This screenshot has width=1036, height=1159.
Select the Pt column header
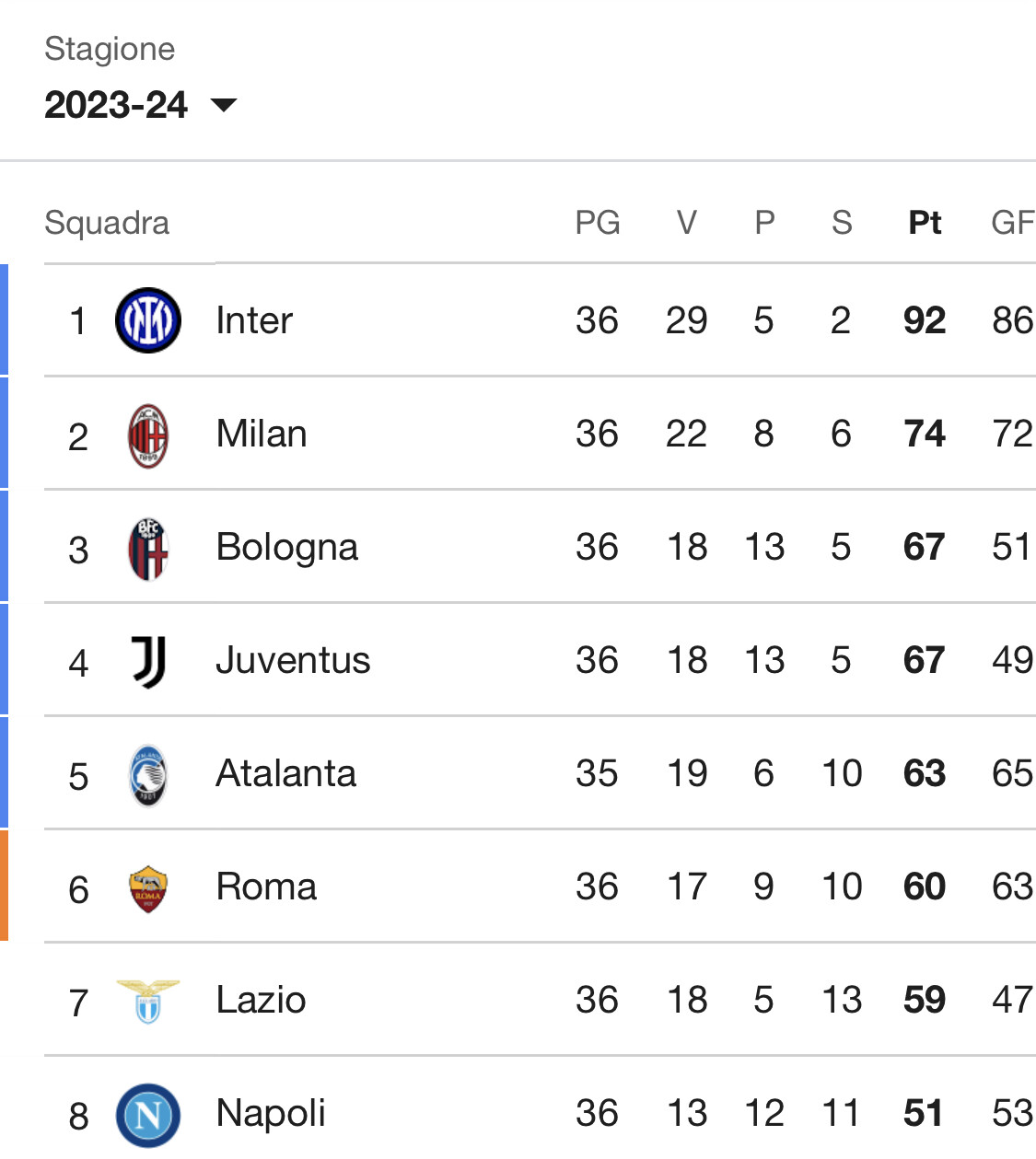[925, 222]
